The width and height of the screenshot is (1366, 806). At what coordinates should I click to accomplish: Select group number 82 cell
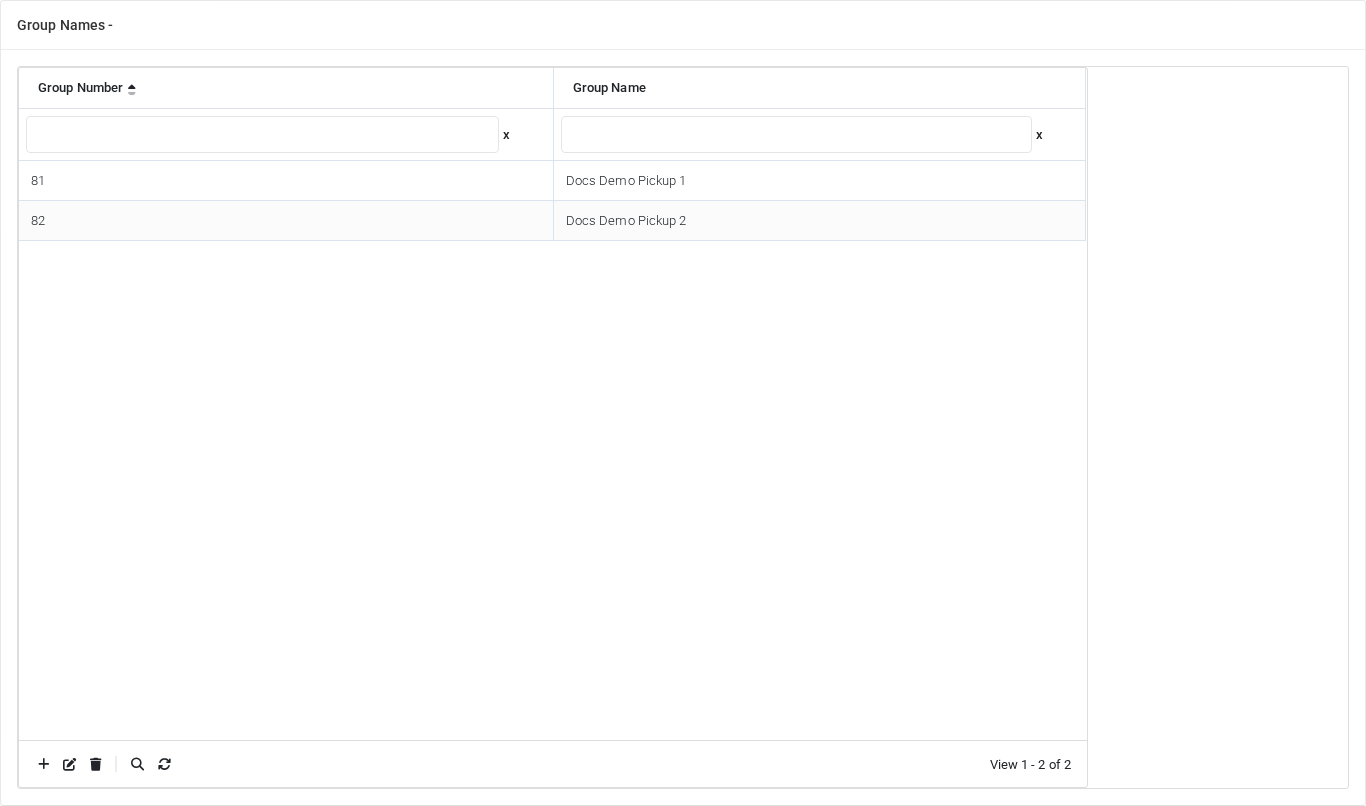click(286, 221)
